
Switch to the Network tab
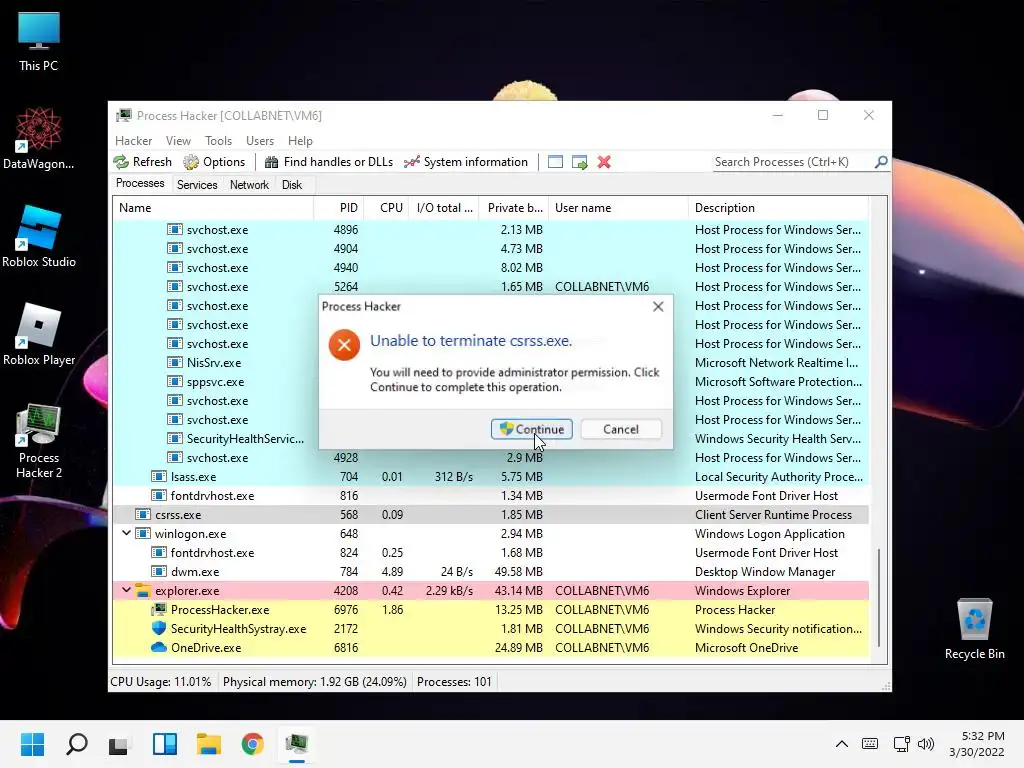(x=249, y=185)
